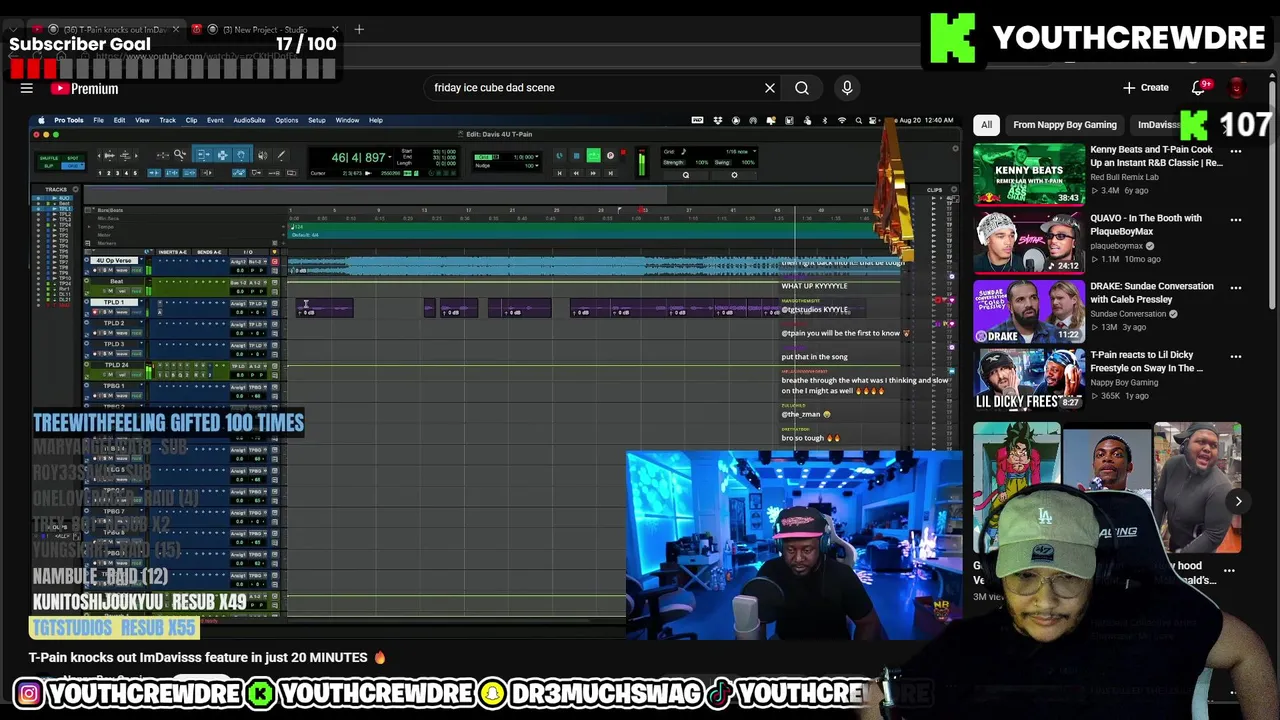Click zoom preset 3 button

(117, 173)
